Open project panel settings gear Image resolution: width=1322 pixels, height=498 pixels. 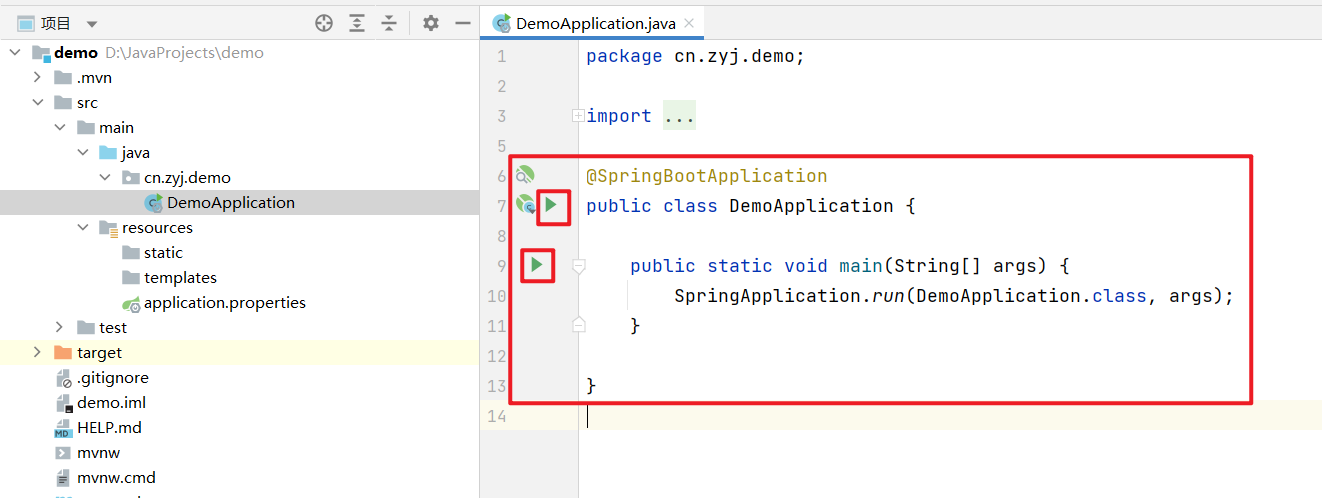430,23
